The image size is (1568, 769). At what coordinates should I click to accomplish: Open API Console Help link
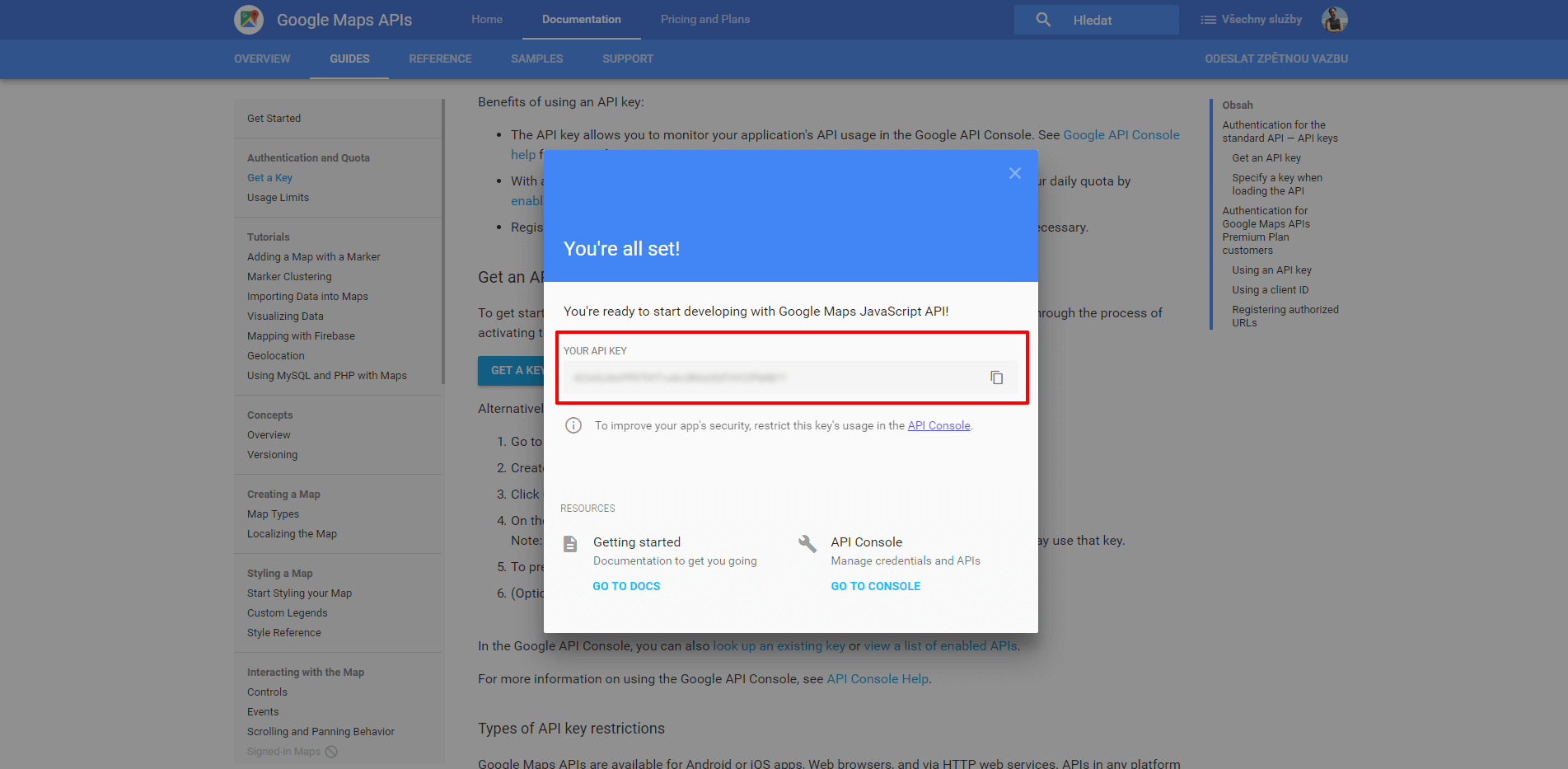[x=878, y=679]
